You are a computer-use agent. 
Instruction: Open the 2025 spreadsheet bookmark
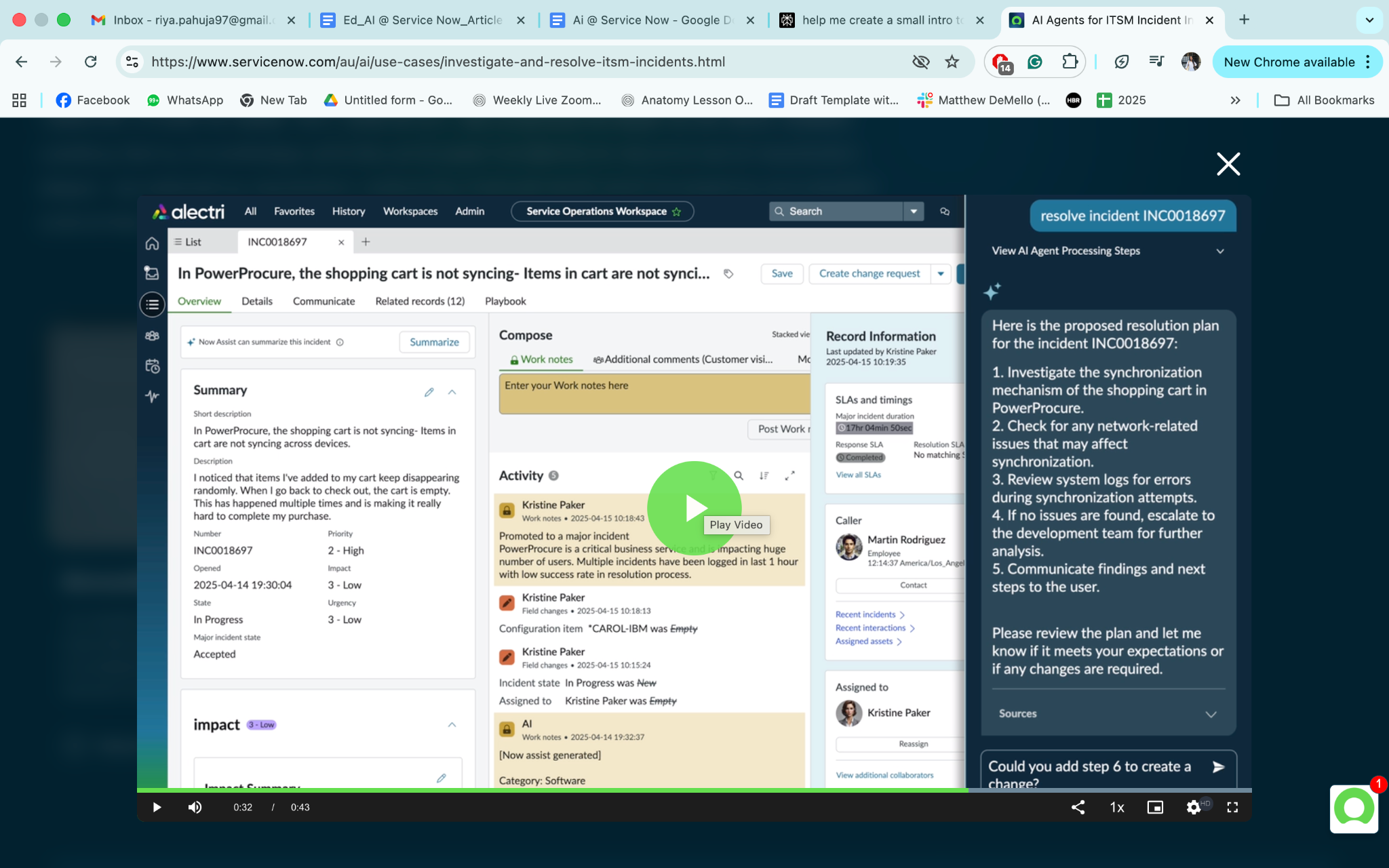click(1122, 100)
